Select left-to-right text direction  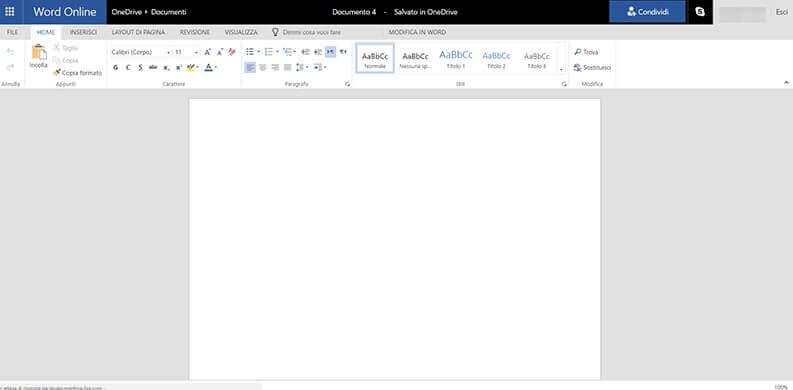[x=330, y=52]
